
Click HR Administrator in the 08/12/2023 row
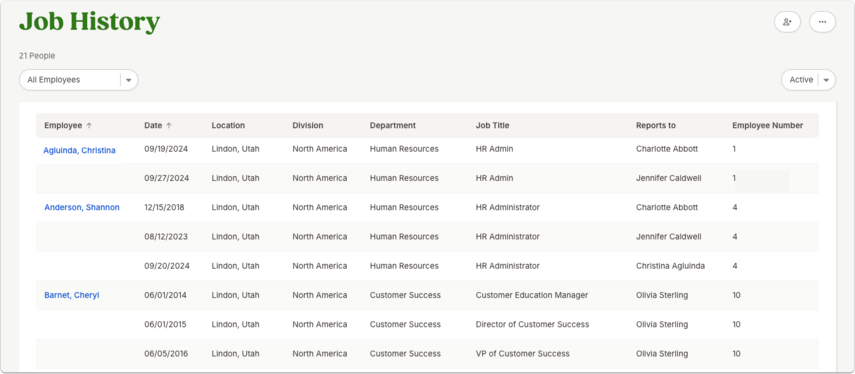(x=508, y=237)
